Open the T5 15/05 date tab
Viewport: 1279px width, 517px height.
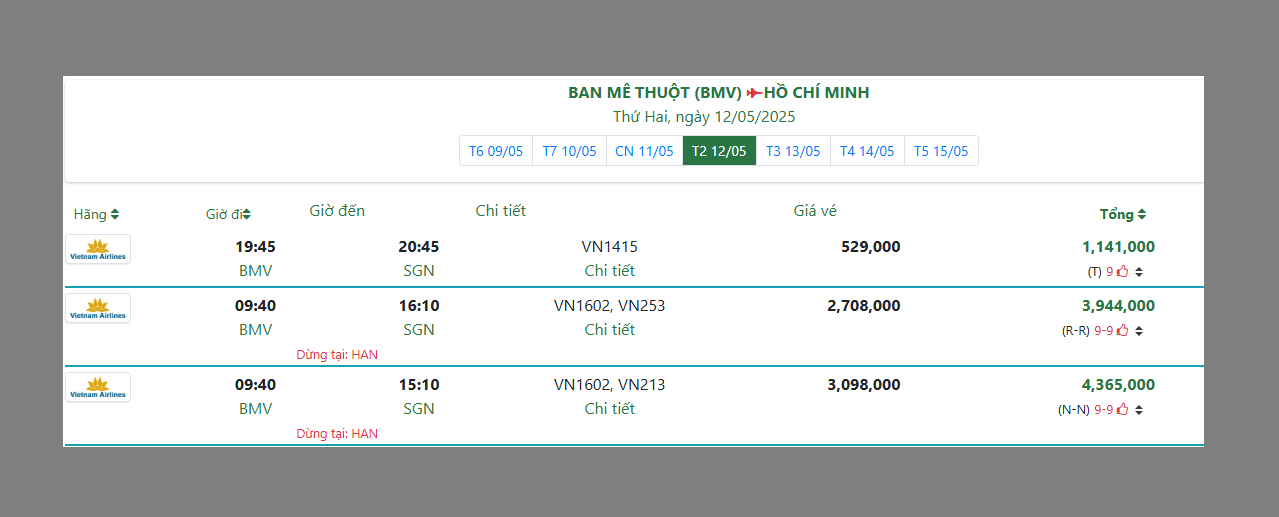click(941, 151)
